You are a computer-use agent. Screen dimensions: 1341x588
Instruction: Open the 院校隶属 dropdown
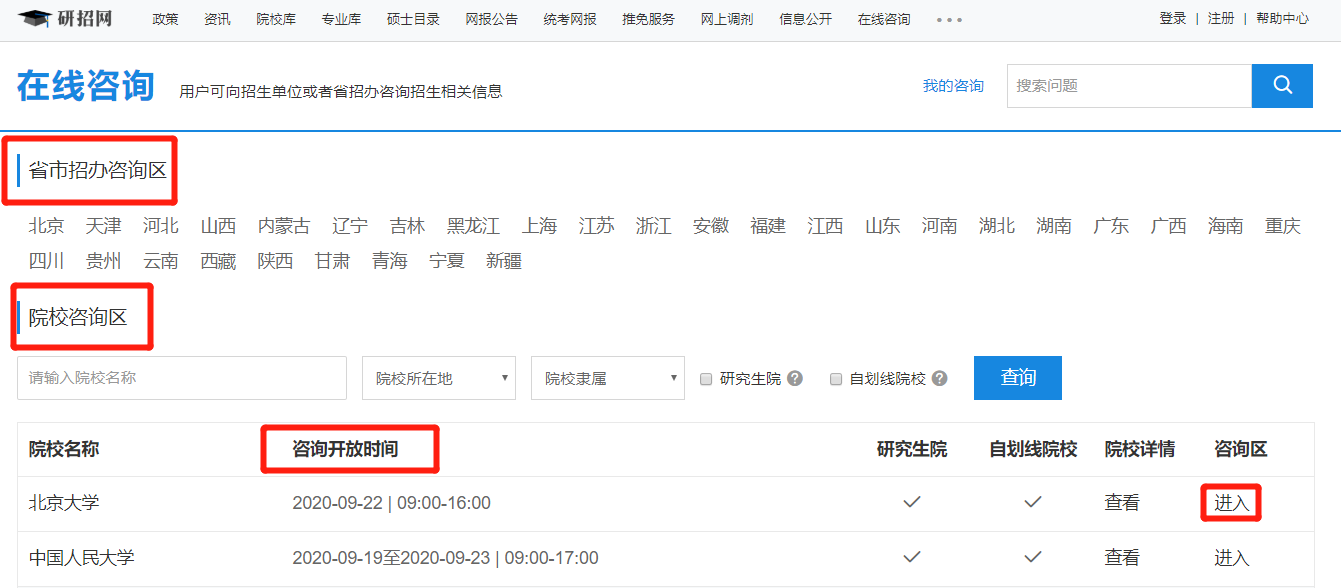point(607,378)
